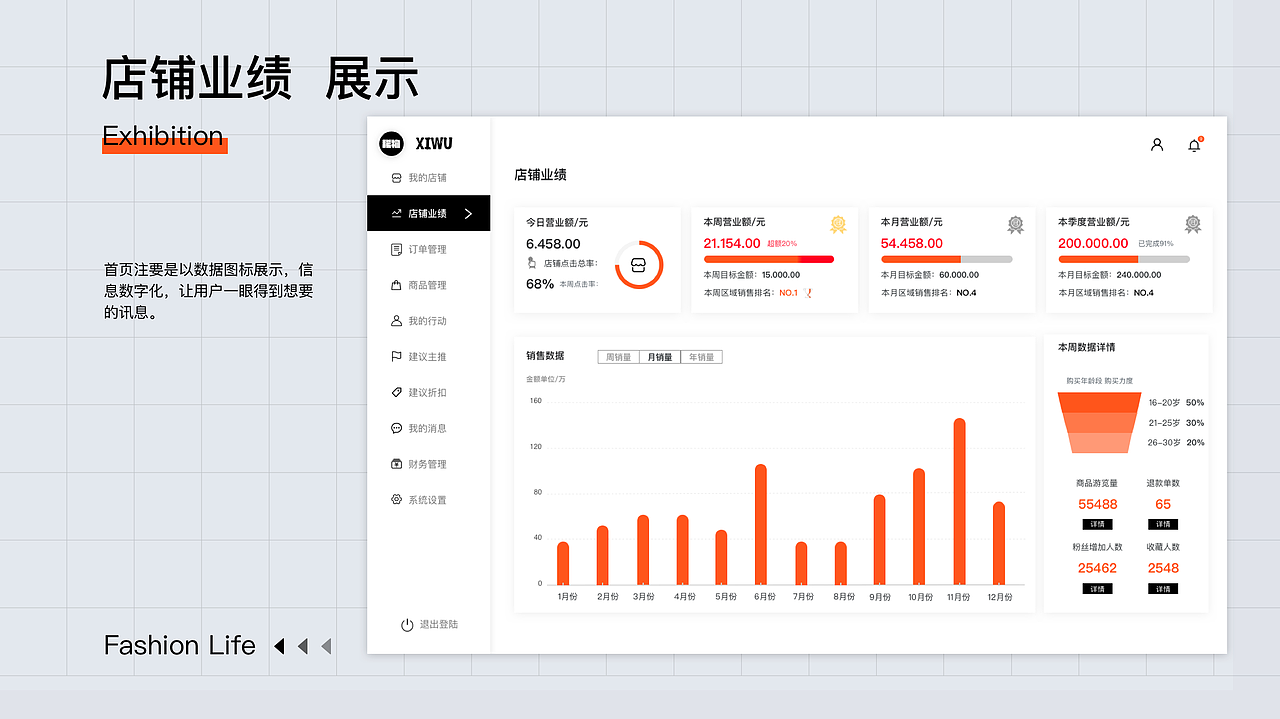This screenshot has width=1280, height=719.
Task: Open 订单管理 order management via its icon
Action: [x=398, y=249]
